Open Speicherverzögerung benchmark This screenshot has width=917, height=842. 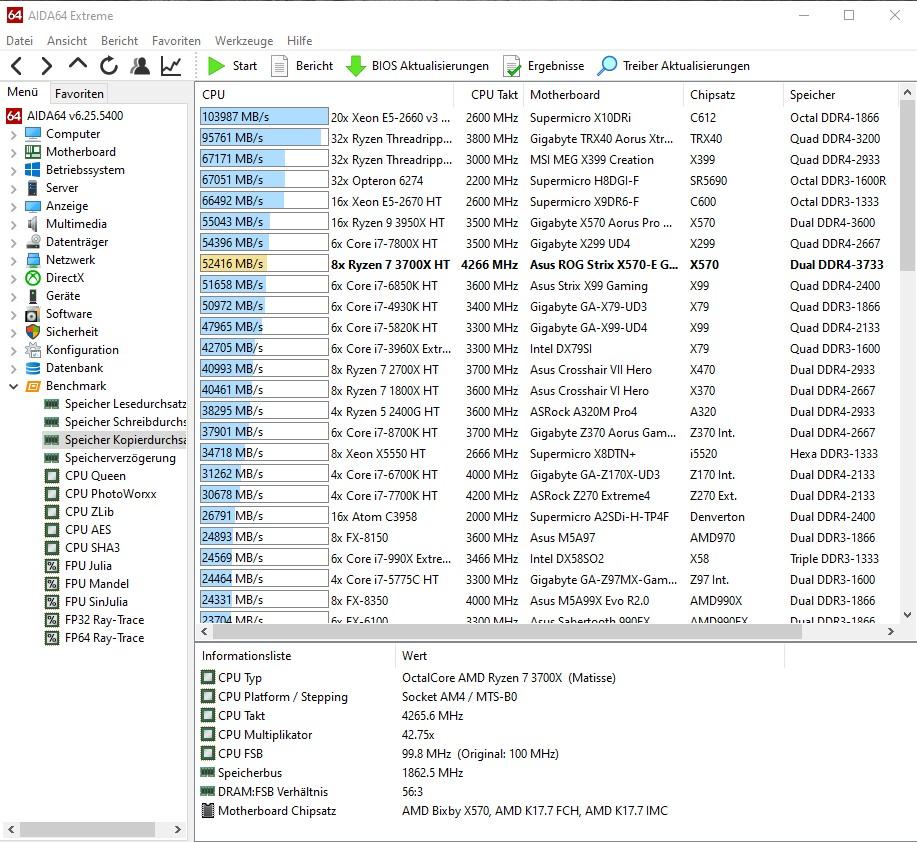point(110,458)
